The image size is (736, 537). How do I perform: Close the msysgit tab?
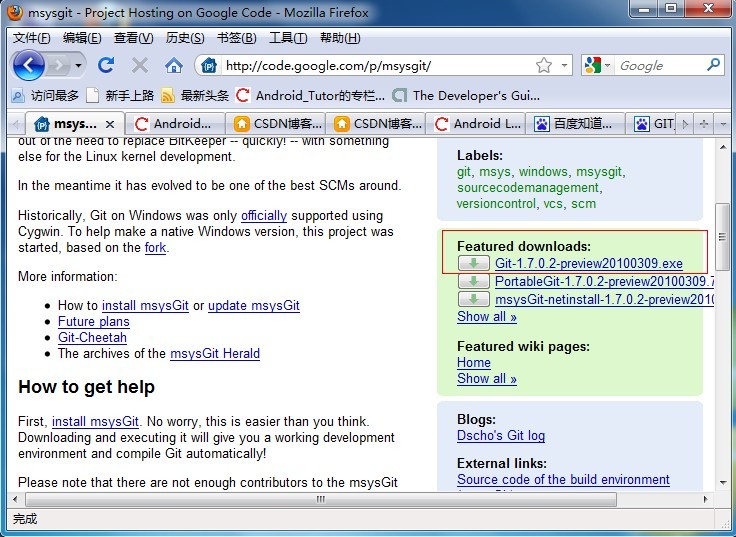[110, 124]
